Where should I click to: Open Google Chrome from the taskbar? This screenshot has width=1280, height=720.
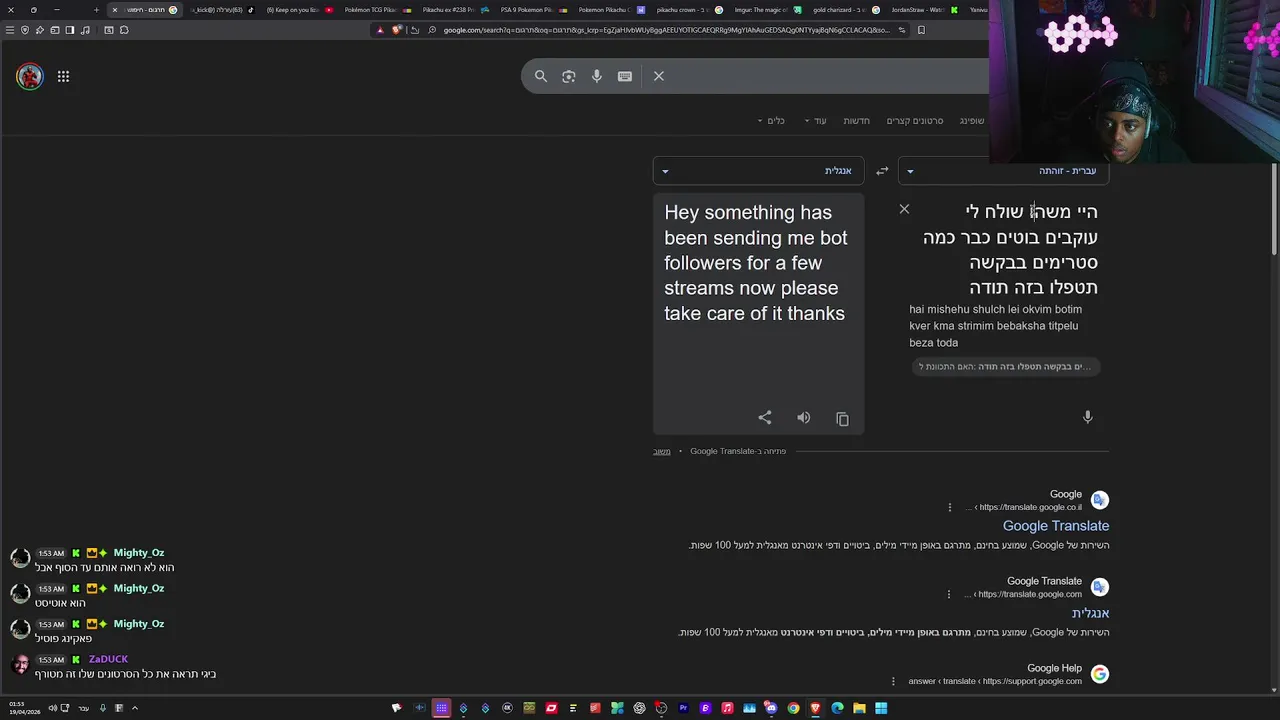(x=793, y=708)
